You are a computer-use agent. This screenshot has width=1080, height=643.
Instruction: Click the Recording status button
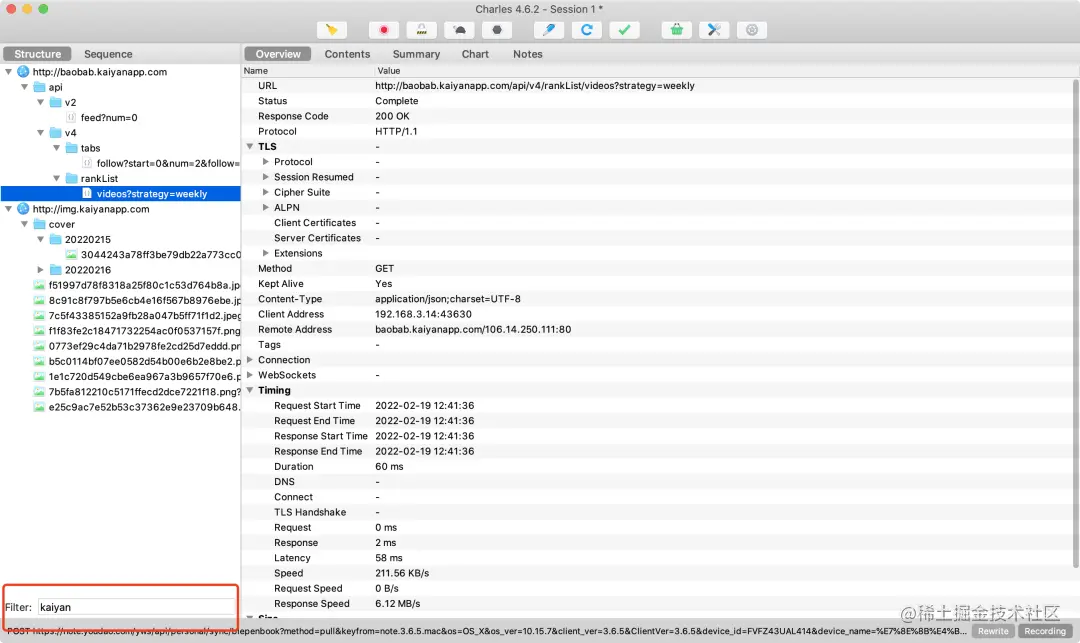1045,631
